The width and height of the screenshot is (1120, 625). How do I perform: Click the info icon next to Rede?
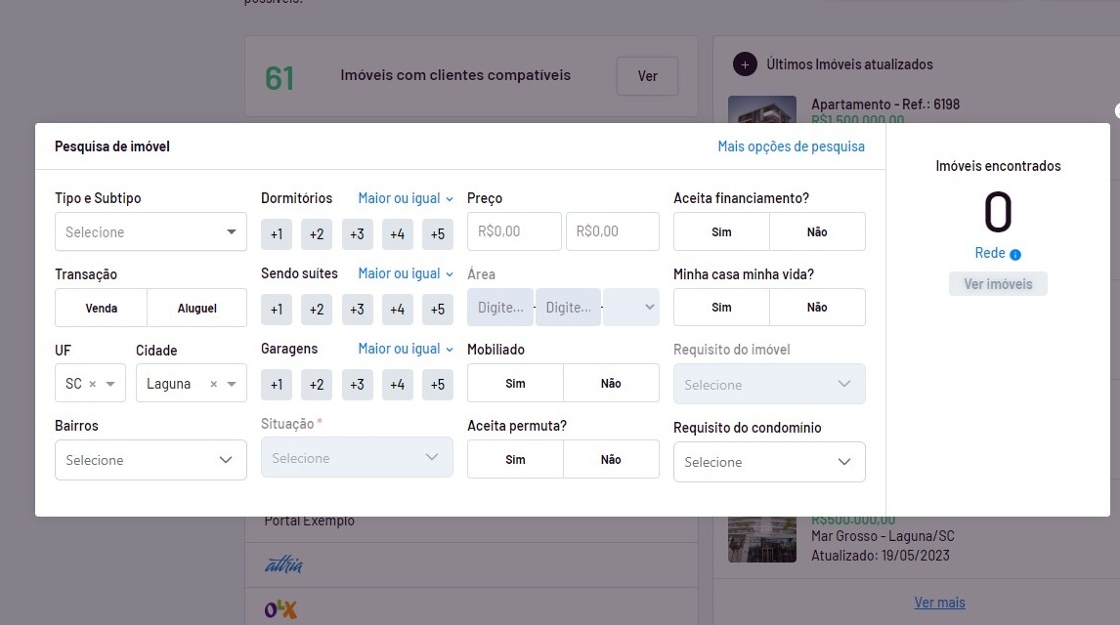(x=1015, y=254)
